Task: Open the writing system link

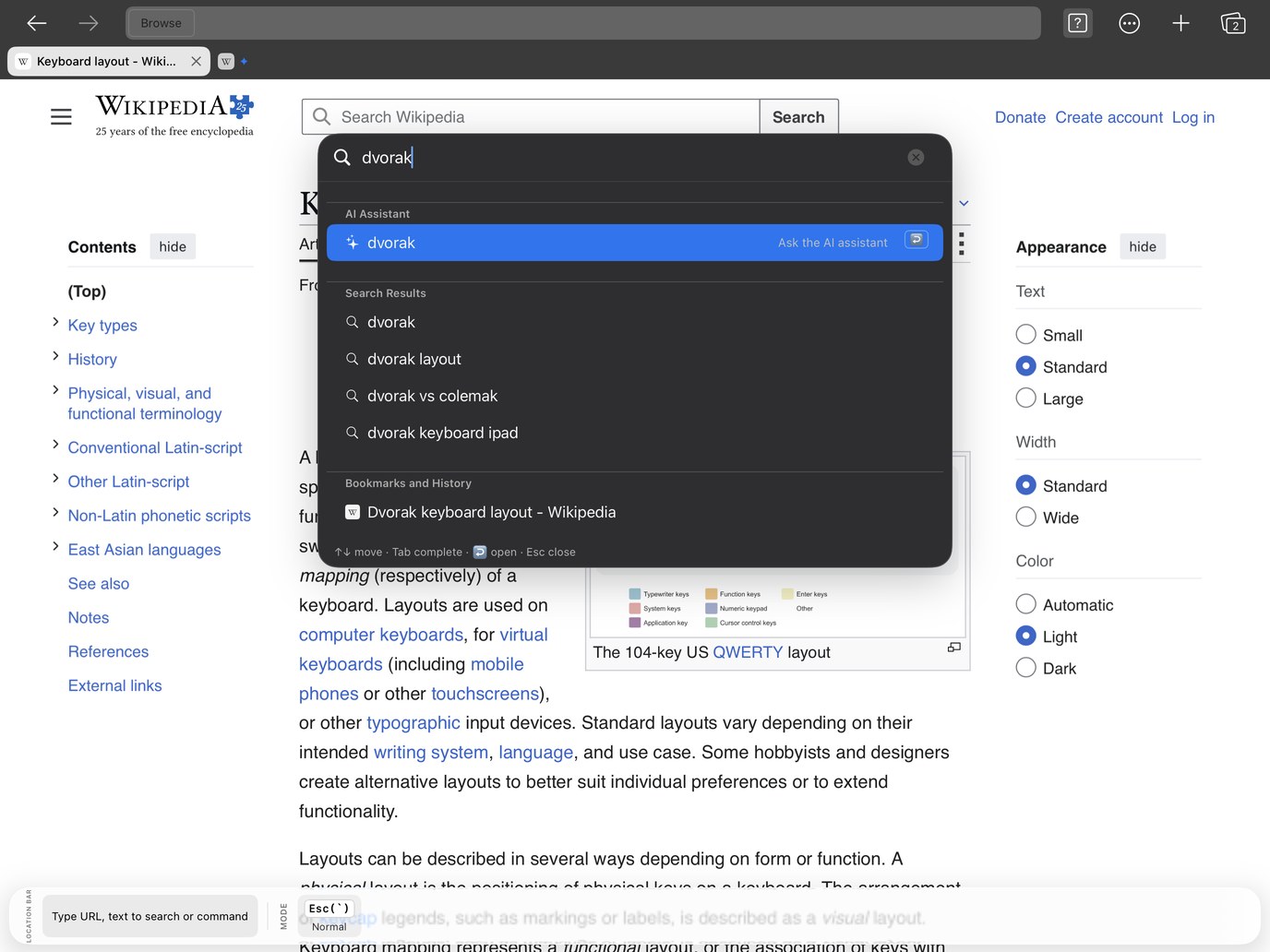Action: point(431,752)
